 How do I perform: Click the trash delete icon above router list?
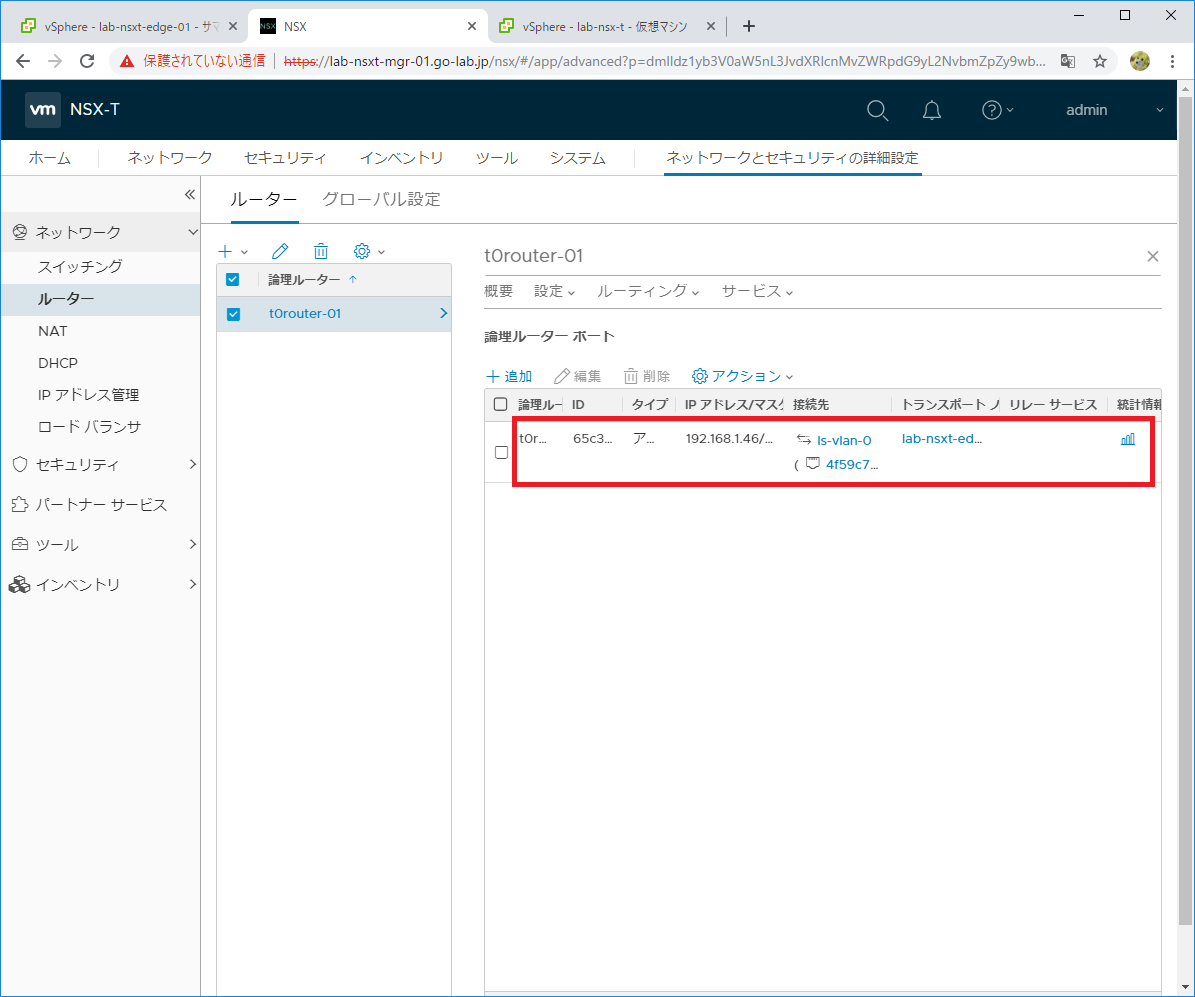[321, 251]
